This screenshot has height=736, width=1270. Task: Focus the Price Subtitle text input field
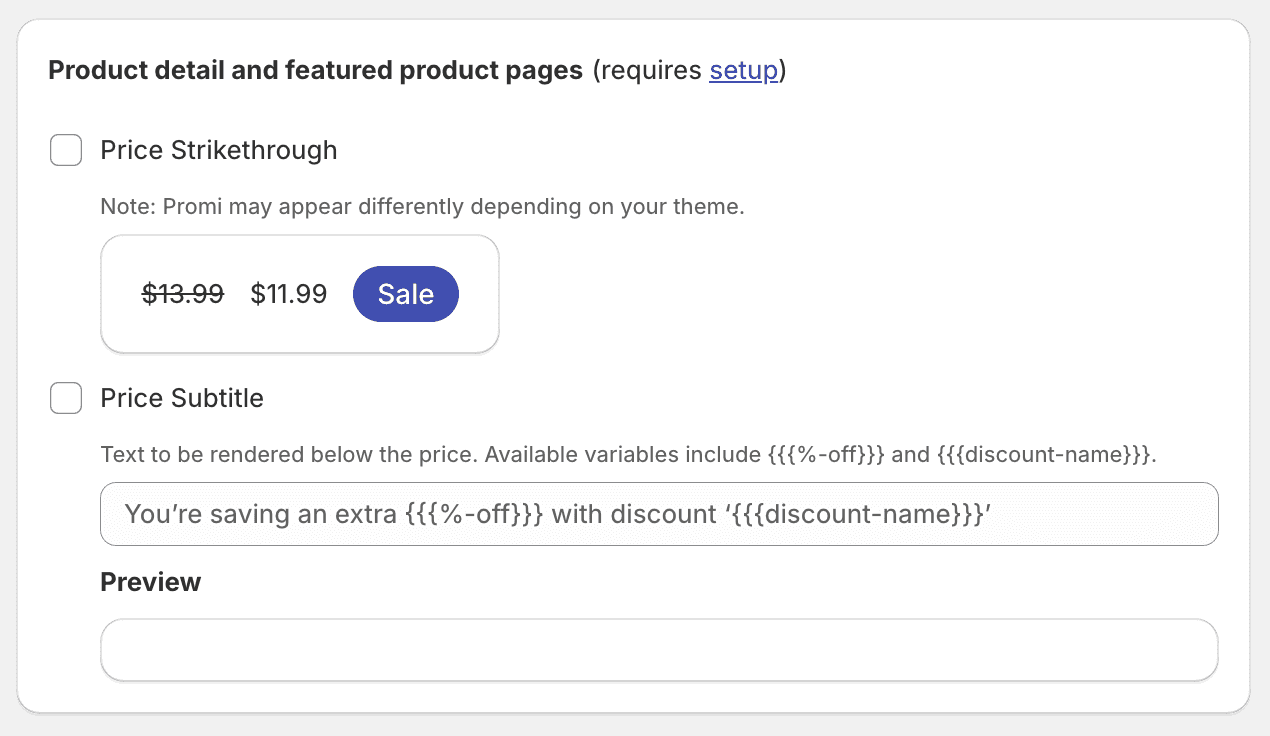point(659,514)
